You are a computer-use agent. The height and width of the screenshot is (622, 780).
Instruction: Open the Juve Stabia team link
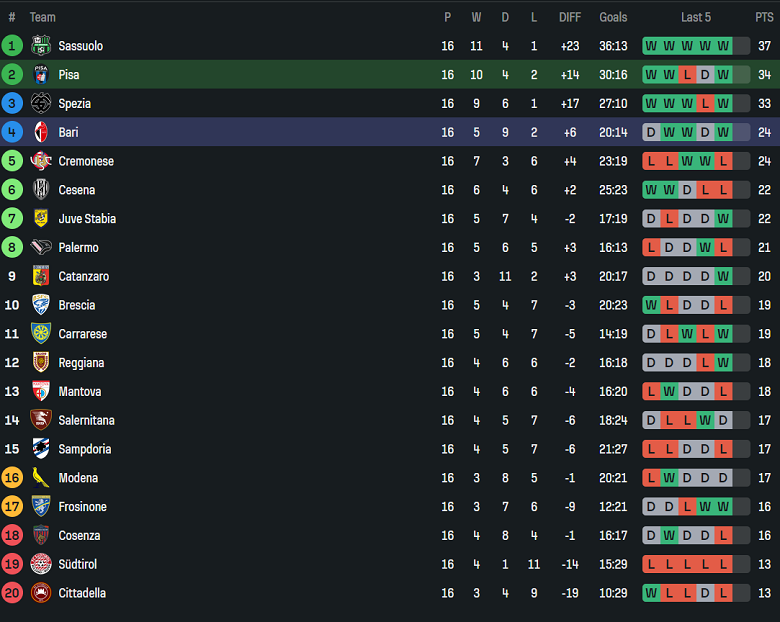[x=87, y=219]
